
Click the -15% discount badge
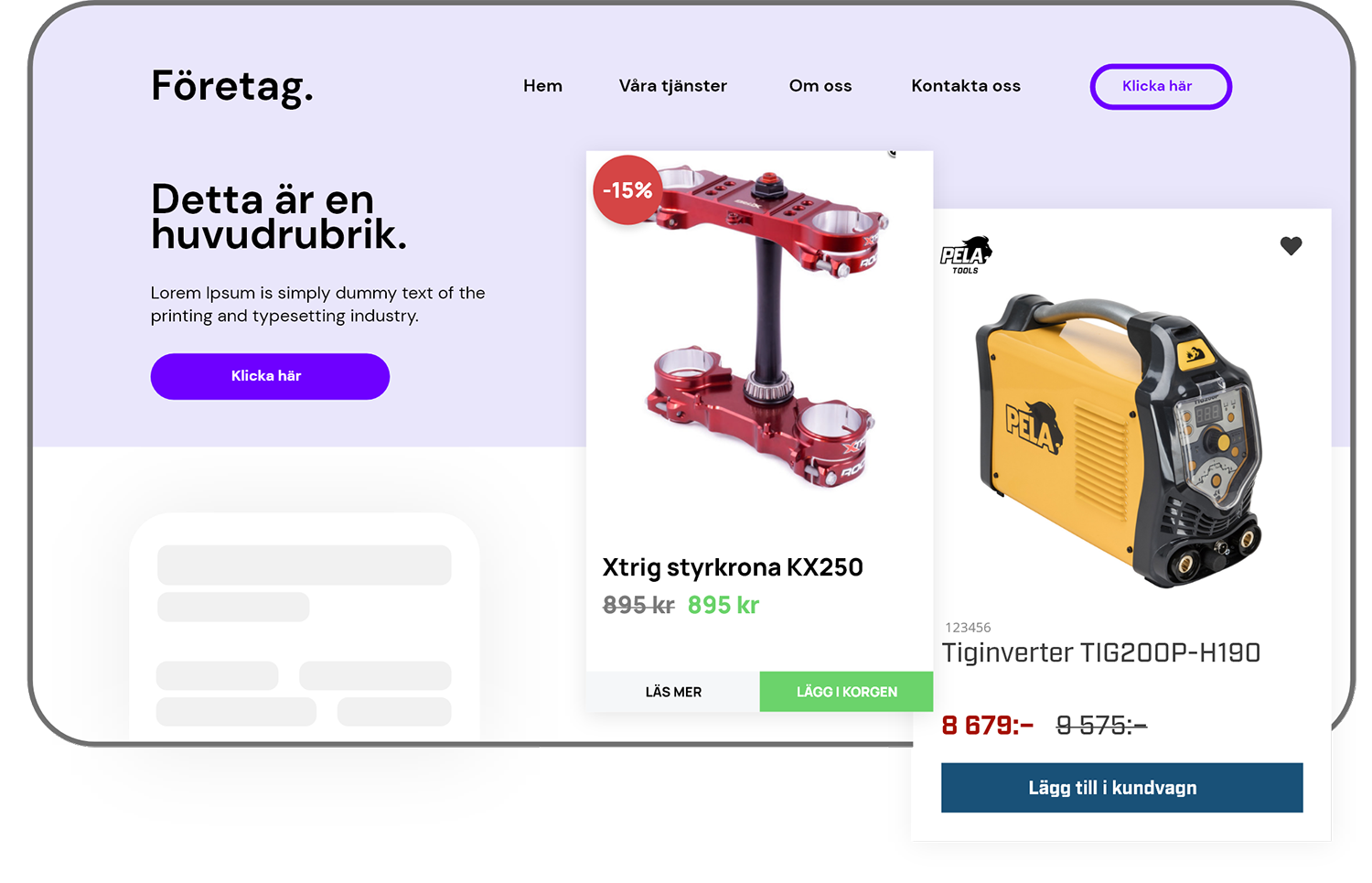click(x=627, y=190)
